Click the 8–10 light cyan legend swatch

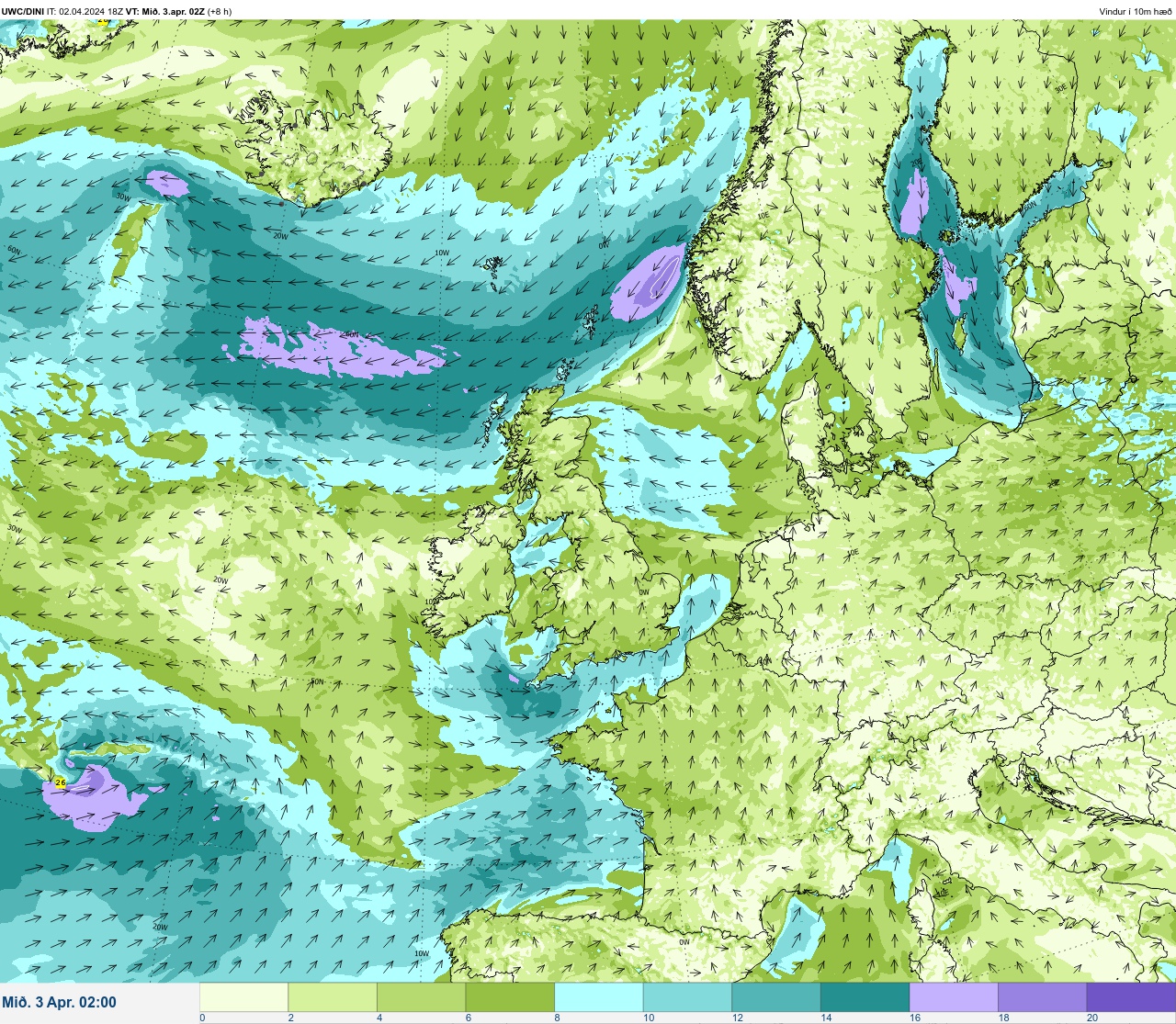tap(599, 997)
